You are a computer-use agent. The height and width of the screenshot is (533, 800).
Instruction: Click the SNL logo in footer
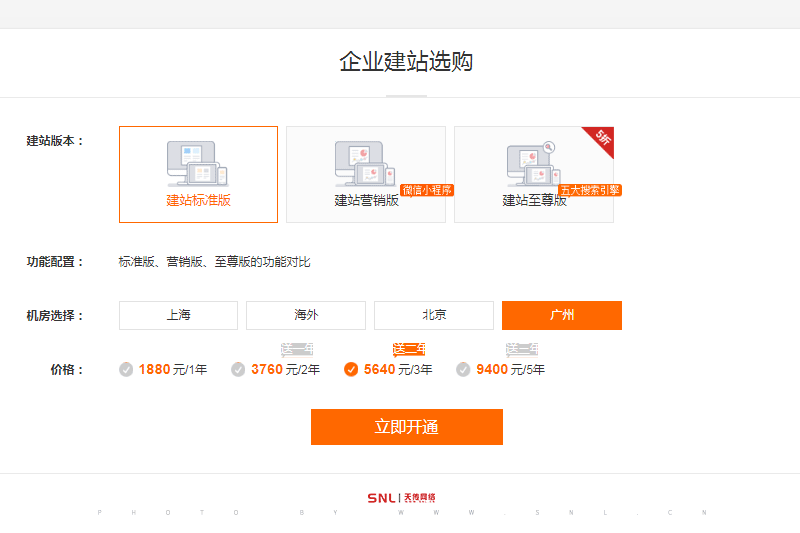tap(401, 497)
